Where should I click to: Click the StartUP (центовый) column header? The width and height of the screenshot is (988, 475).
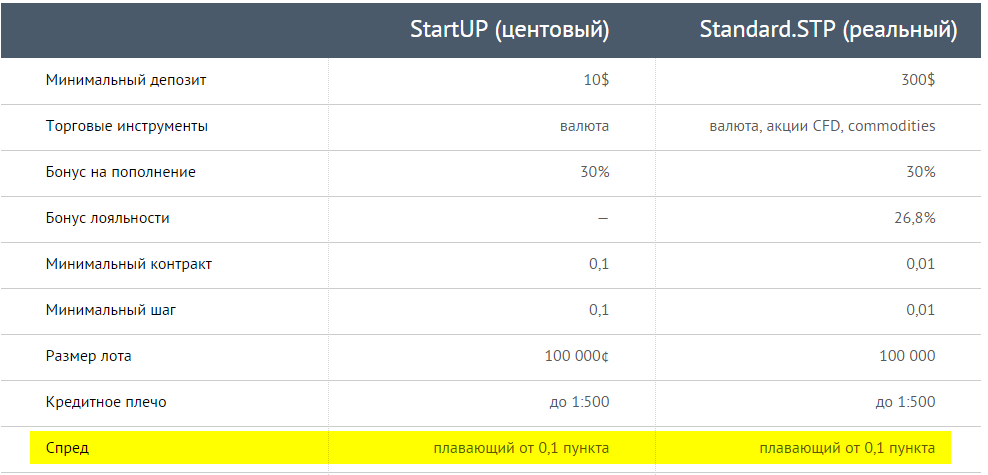pyautogui.click(x=509, y=30)
